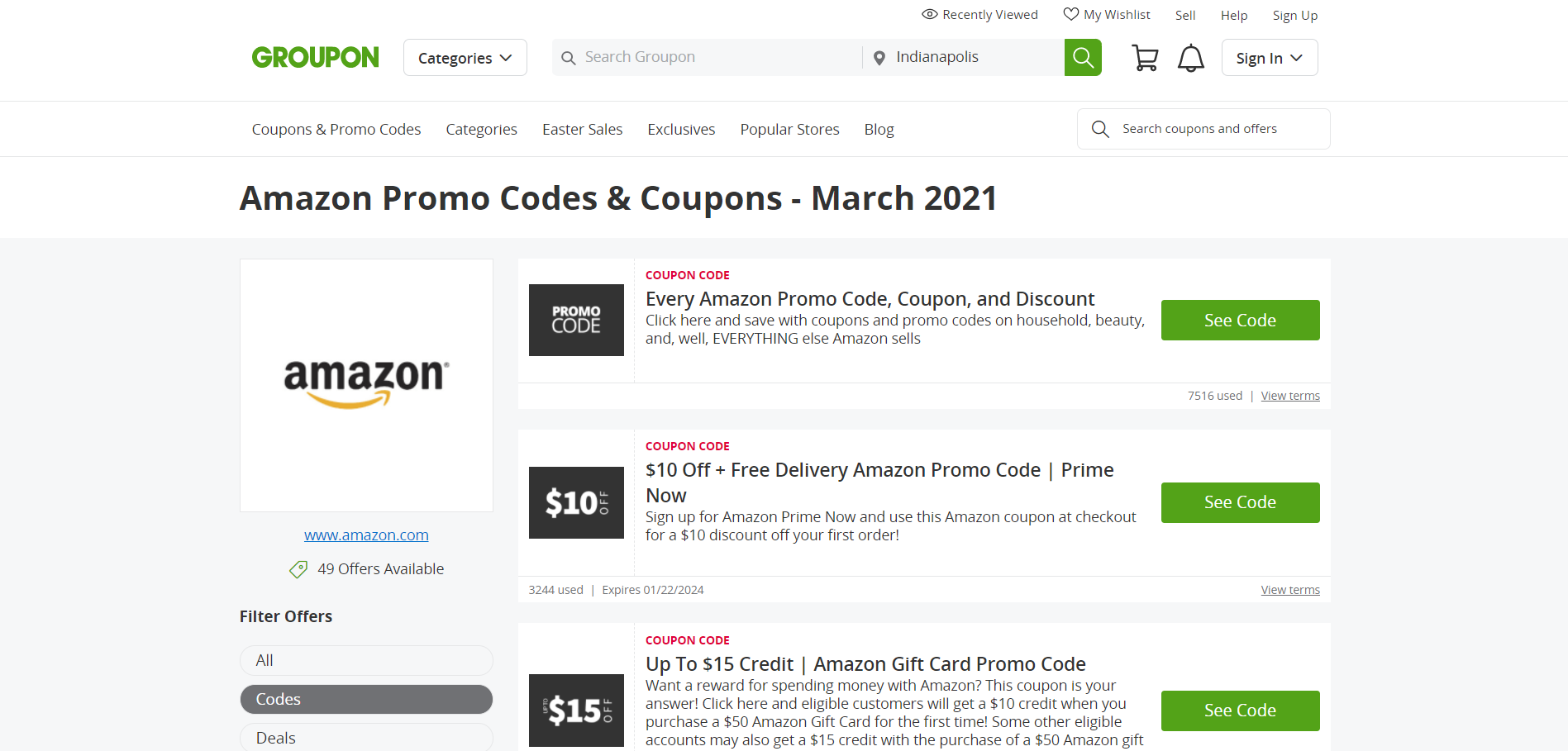Expand the Categories dropdown
The image size is (1568, 751).
[x=465, y=58]
